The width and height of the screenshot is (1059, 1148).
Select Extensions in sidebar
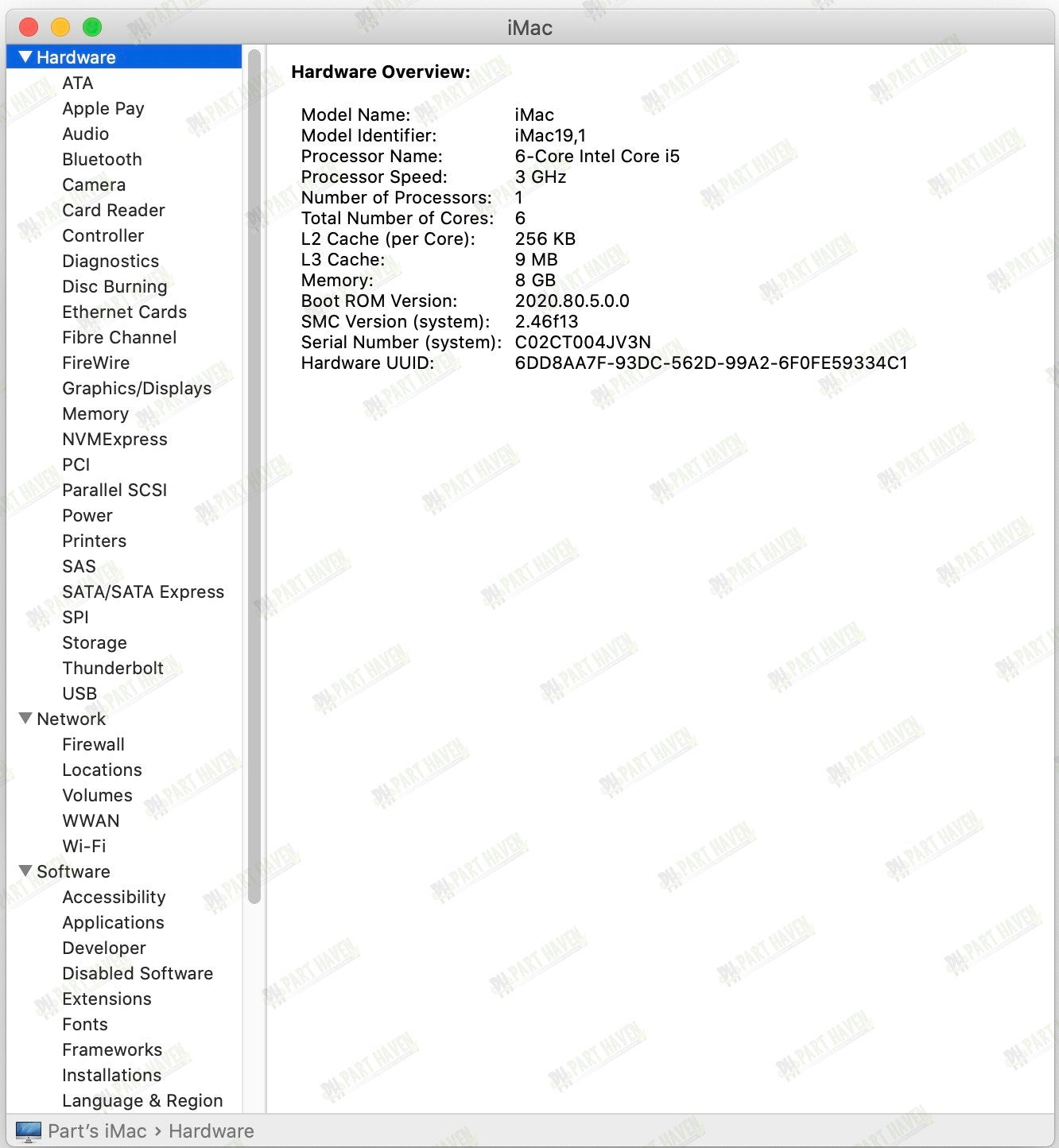pyautogui.click(x=107, y=999)
